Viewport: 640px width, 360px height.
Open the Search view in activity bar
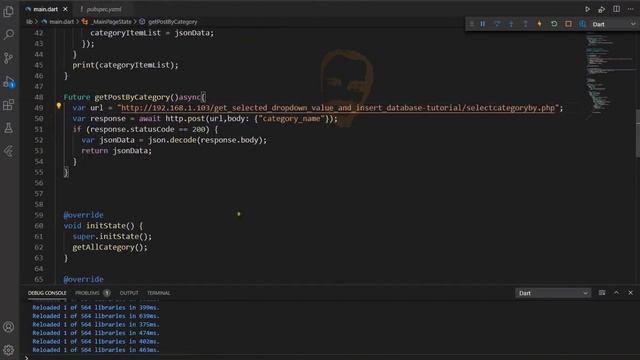tap(9, 35)
